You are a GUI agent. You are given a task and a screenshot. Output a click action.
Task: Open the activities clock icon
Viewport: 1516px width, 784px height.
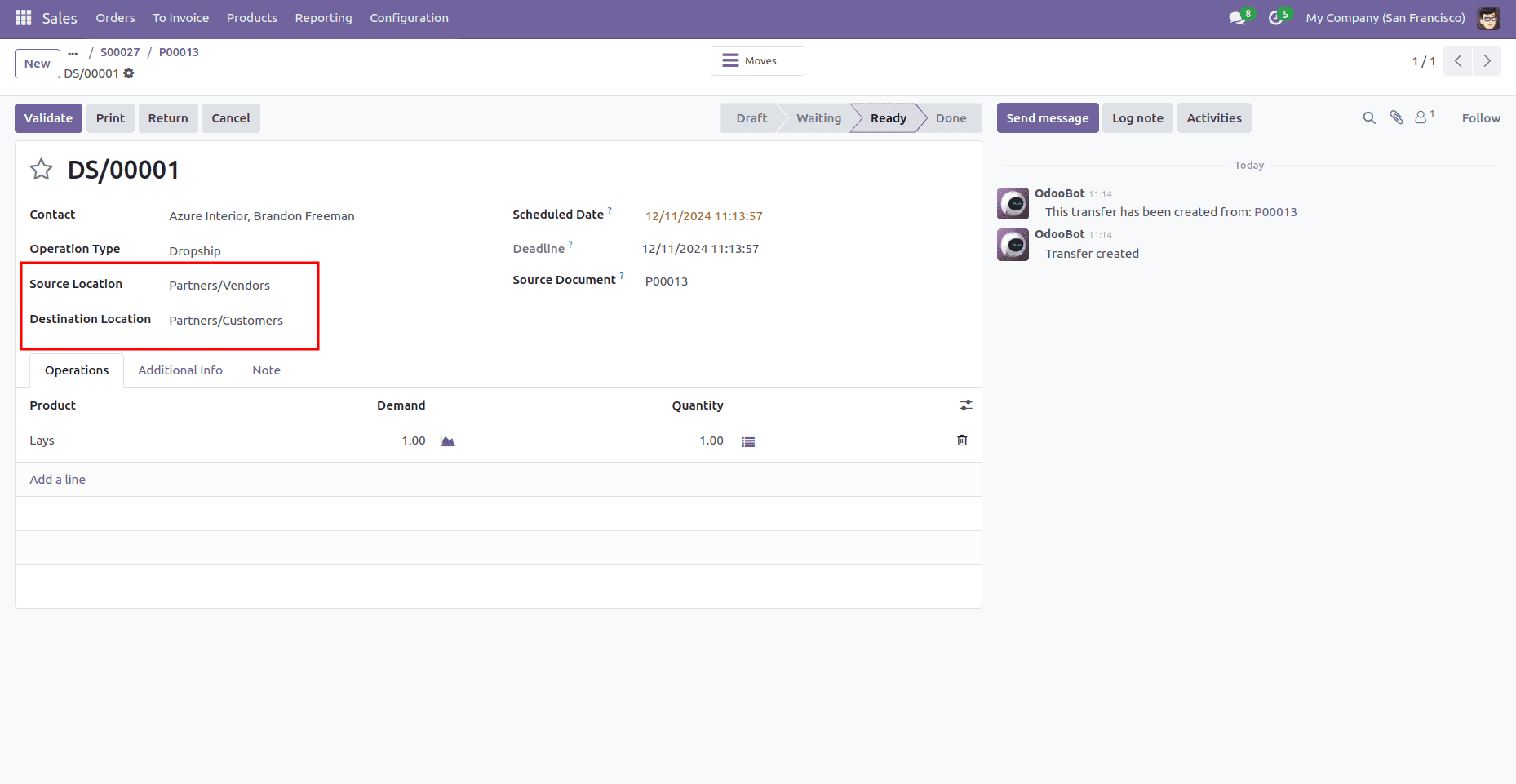pos(1274,17)
